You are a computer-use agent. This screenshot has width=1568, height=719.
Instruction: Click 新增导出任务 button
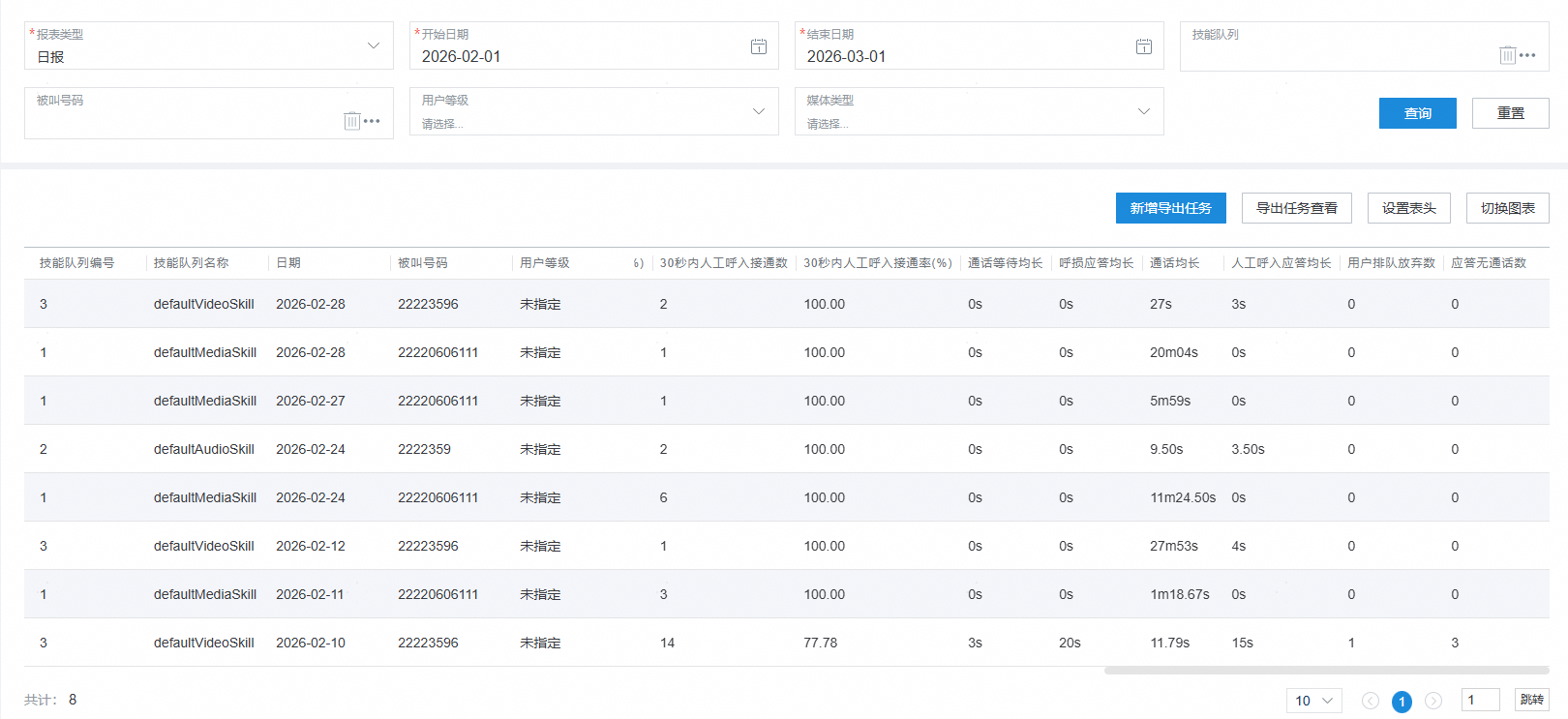click(1171, 208)
